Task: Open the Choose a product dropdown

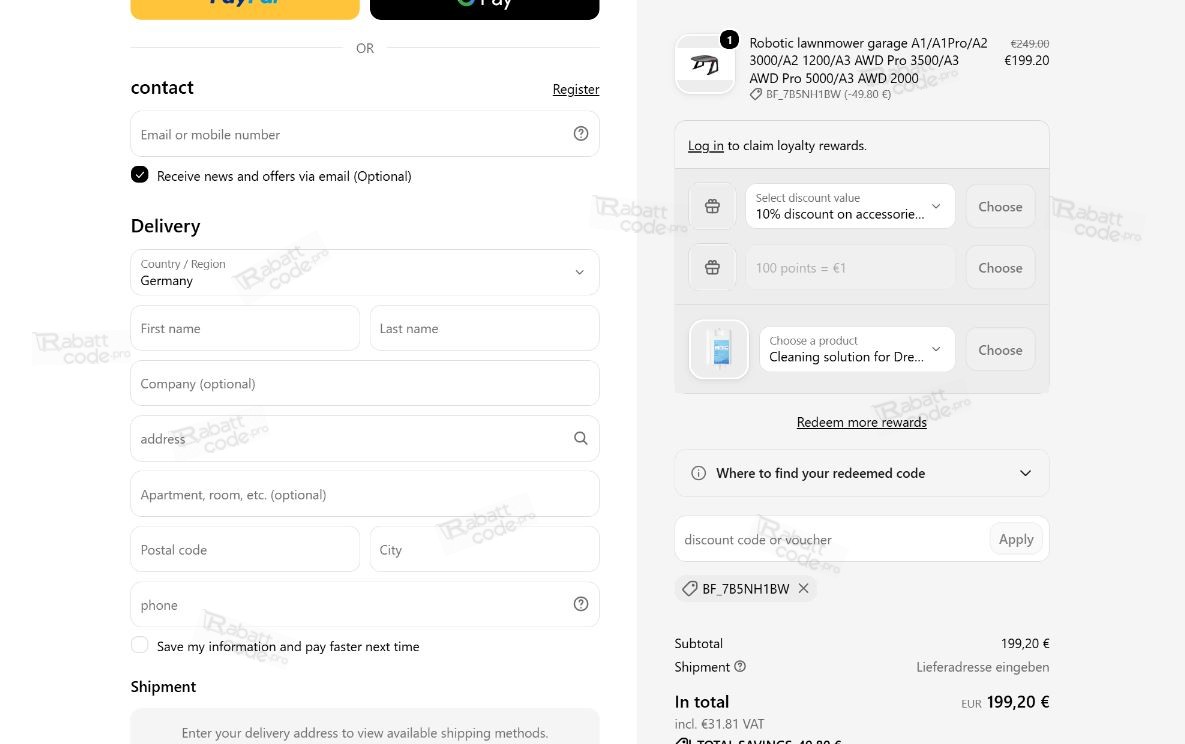Action: tap(857, 349)
